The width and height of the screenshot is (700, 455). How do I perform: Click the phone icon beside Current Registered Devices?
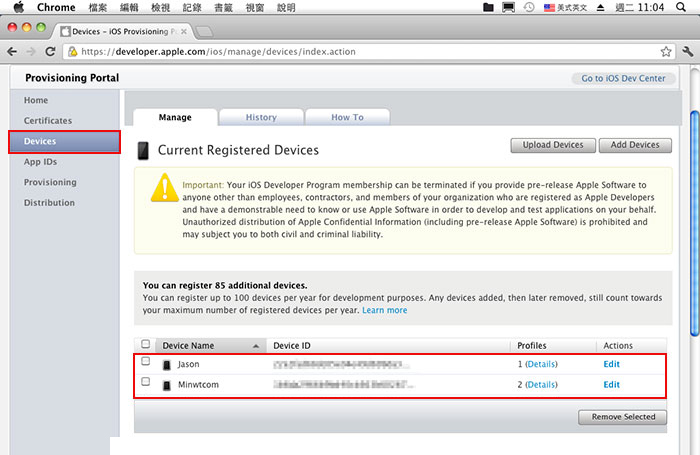tap(143, 150)
